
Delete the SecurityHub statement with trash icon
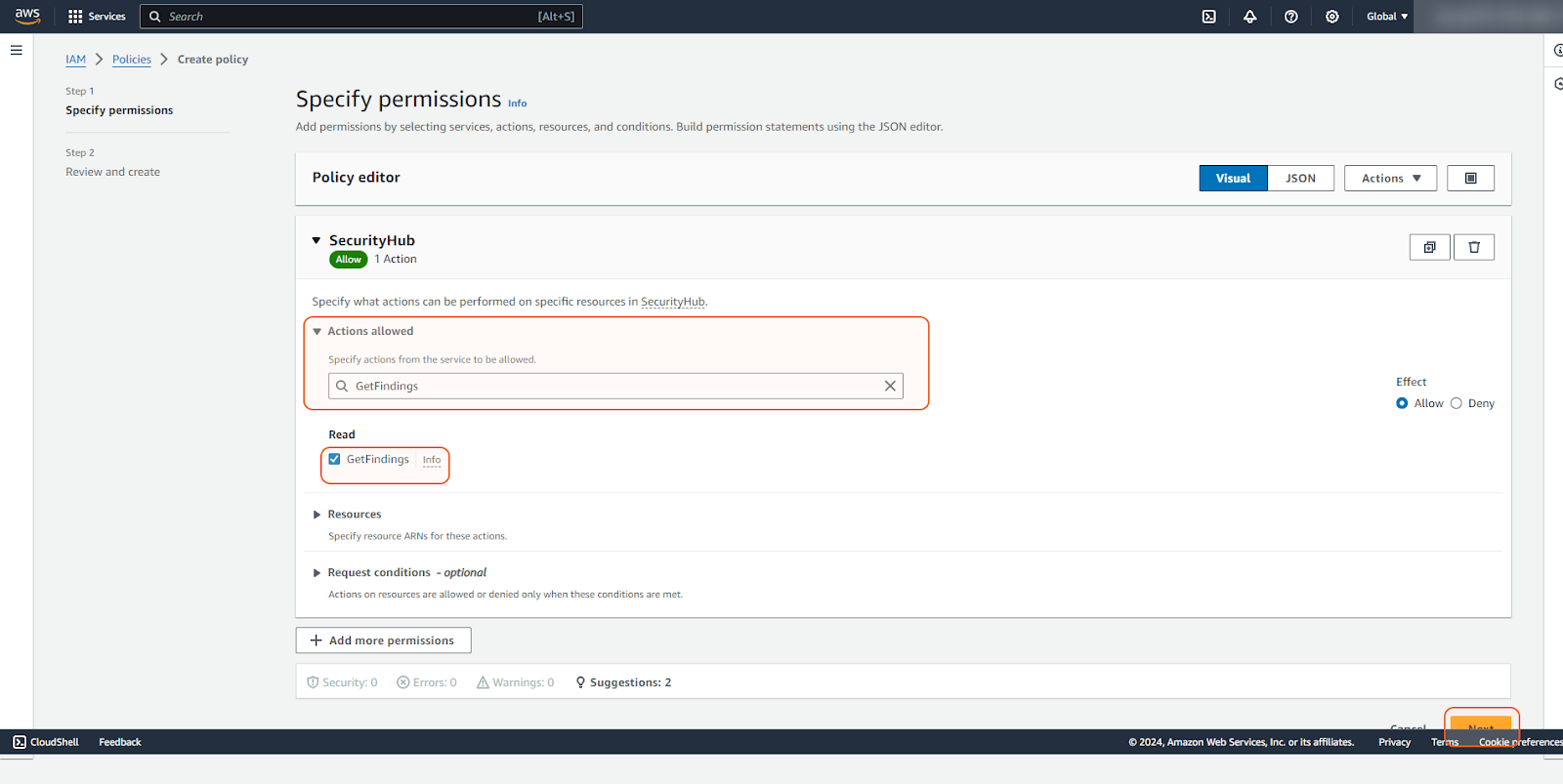[1474, 247]
